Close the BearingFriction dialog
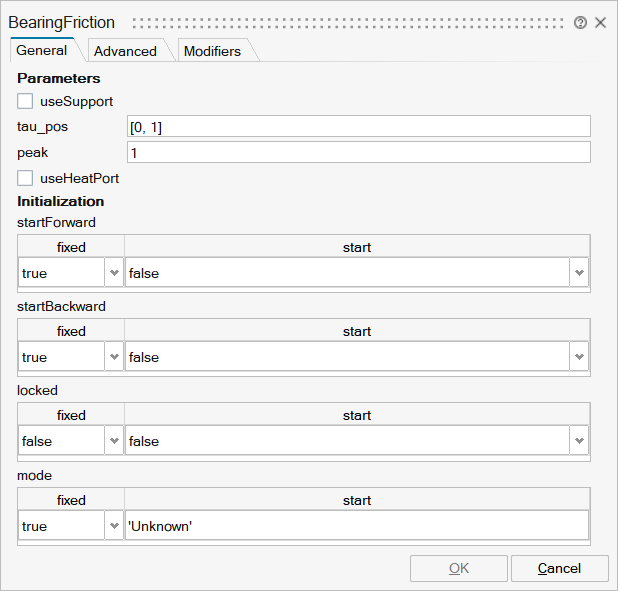618x591 pixels. coord(601,22)
